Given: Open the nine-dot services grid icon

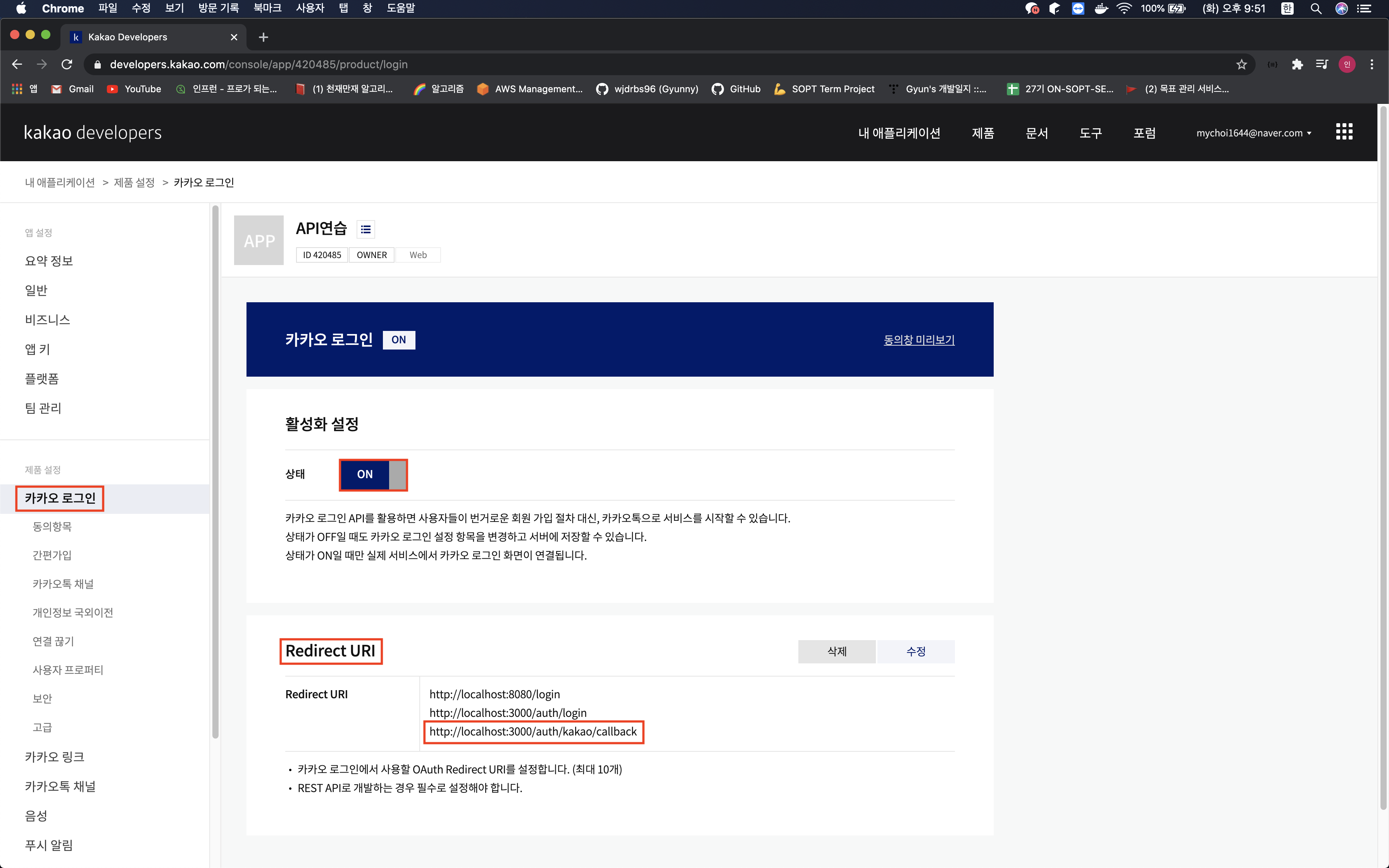Looking at the screenshot, I should pos(1344,132).
